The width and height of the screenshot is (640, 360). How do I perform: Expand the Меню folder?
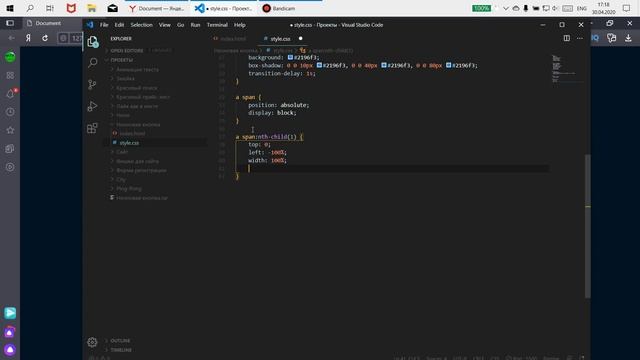point(123,115)
